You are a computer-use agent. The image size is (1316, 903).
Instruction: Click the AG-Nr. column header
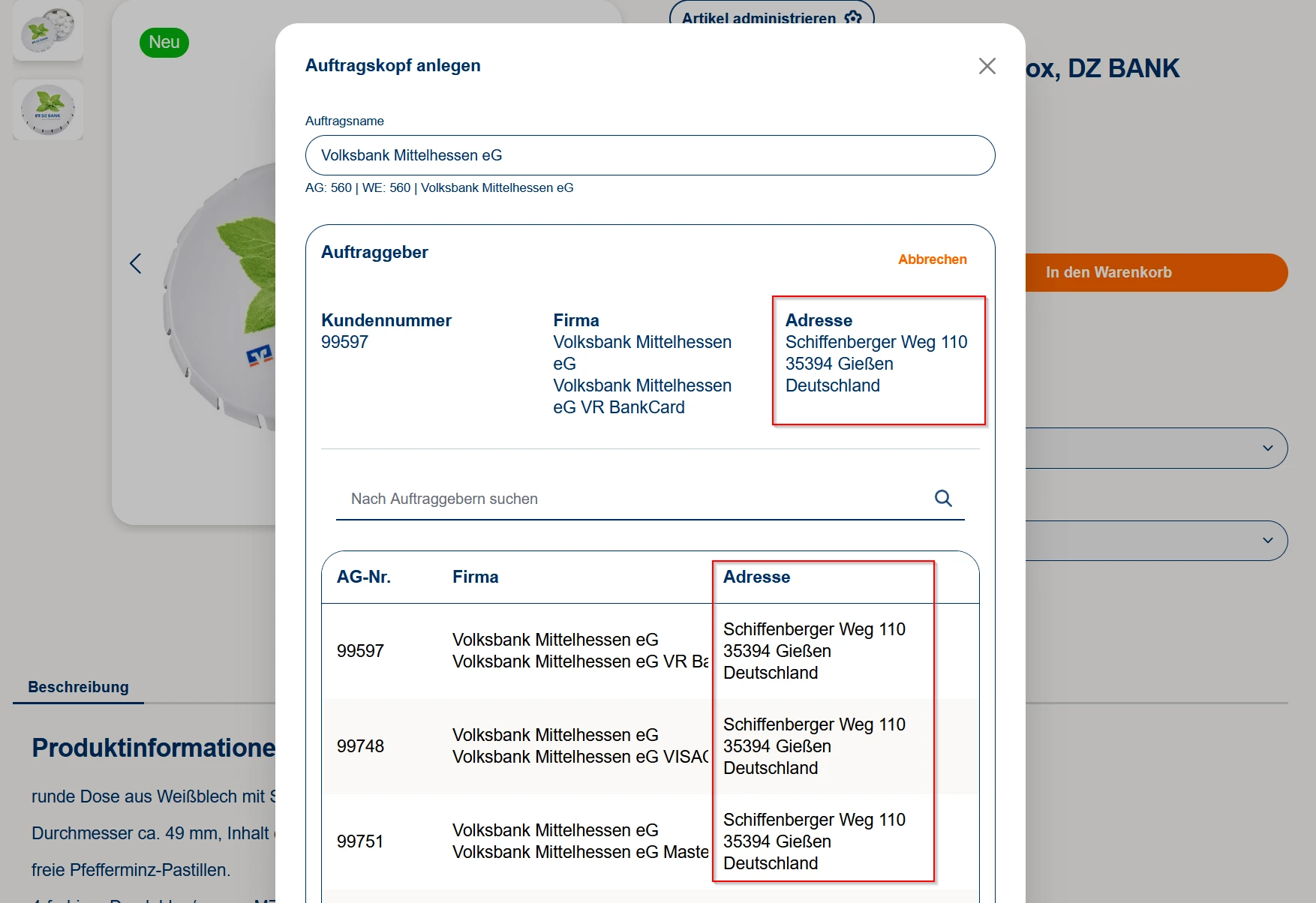coord(364,577)
